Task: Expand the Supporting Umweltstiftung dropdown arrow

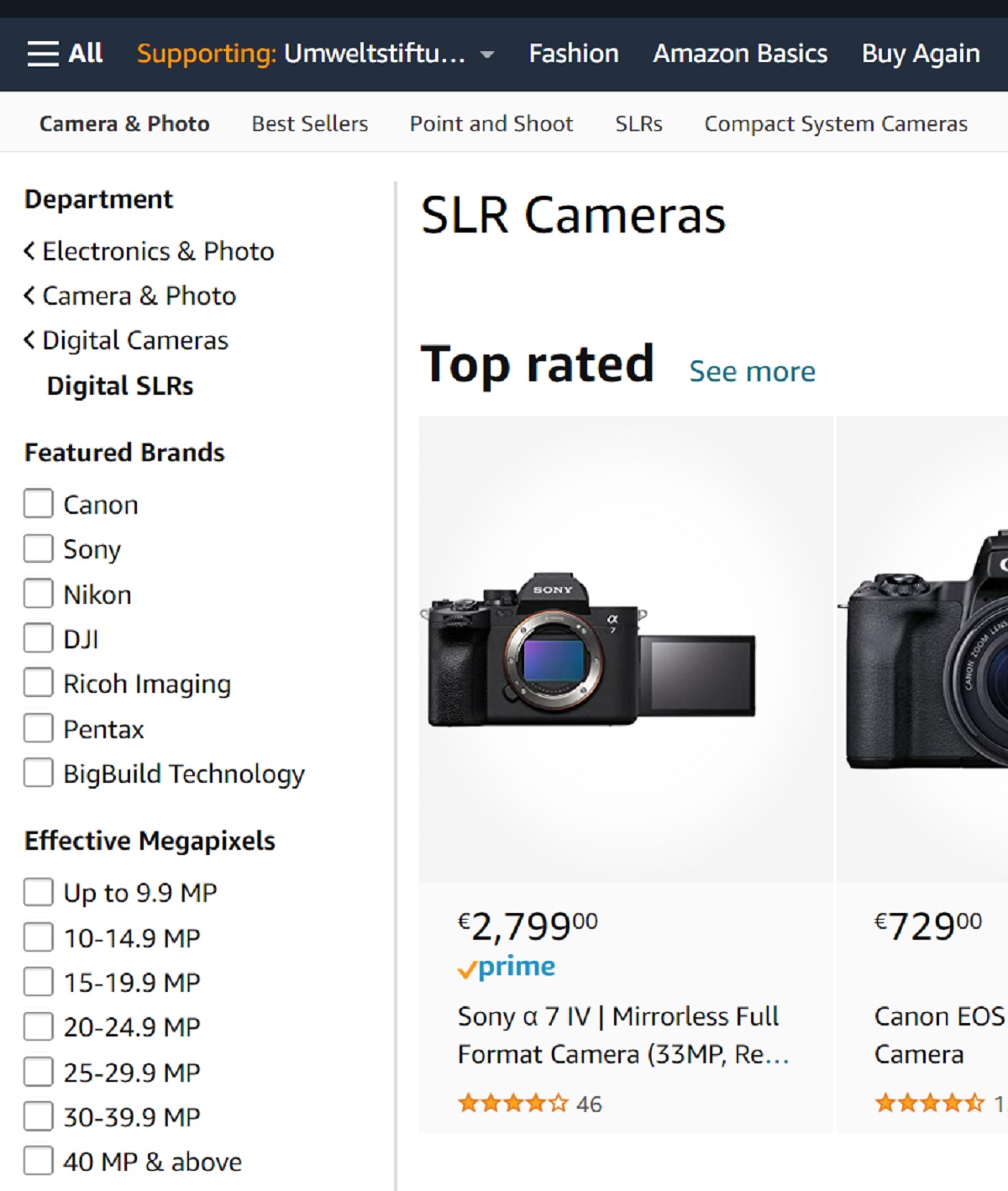Action: [487, 55]
